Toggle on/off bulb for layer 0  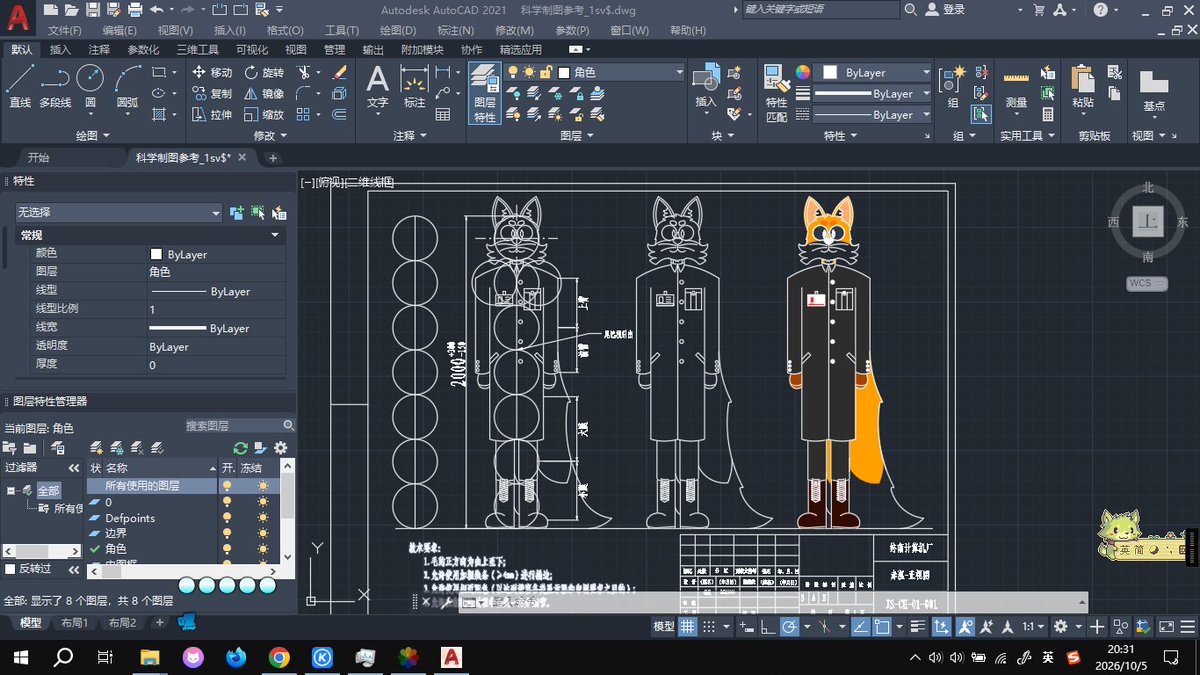[x=227, y=502]
